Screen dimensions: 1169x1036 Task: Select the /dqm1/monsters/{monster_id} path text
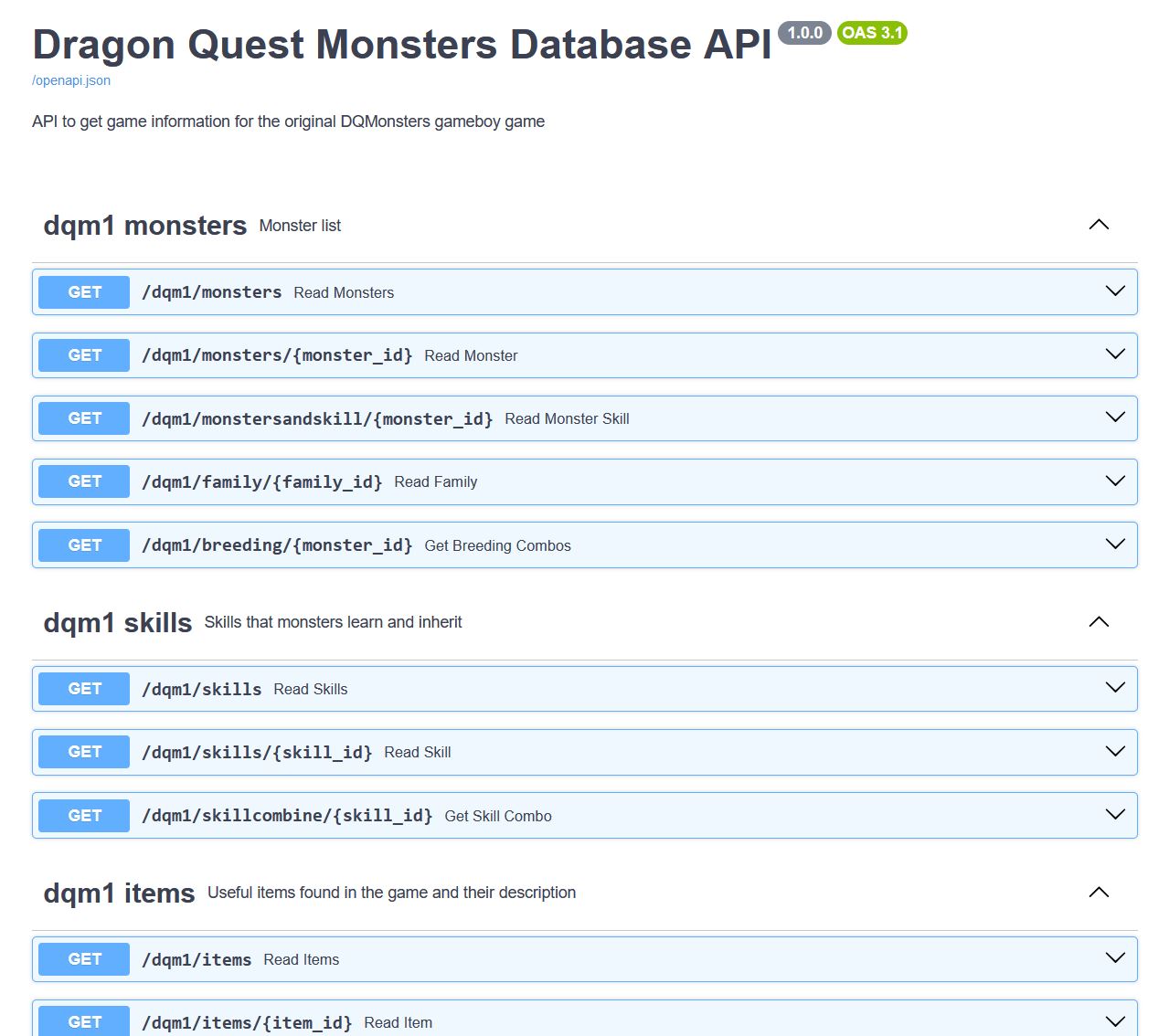click(277, 355)
